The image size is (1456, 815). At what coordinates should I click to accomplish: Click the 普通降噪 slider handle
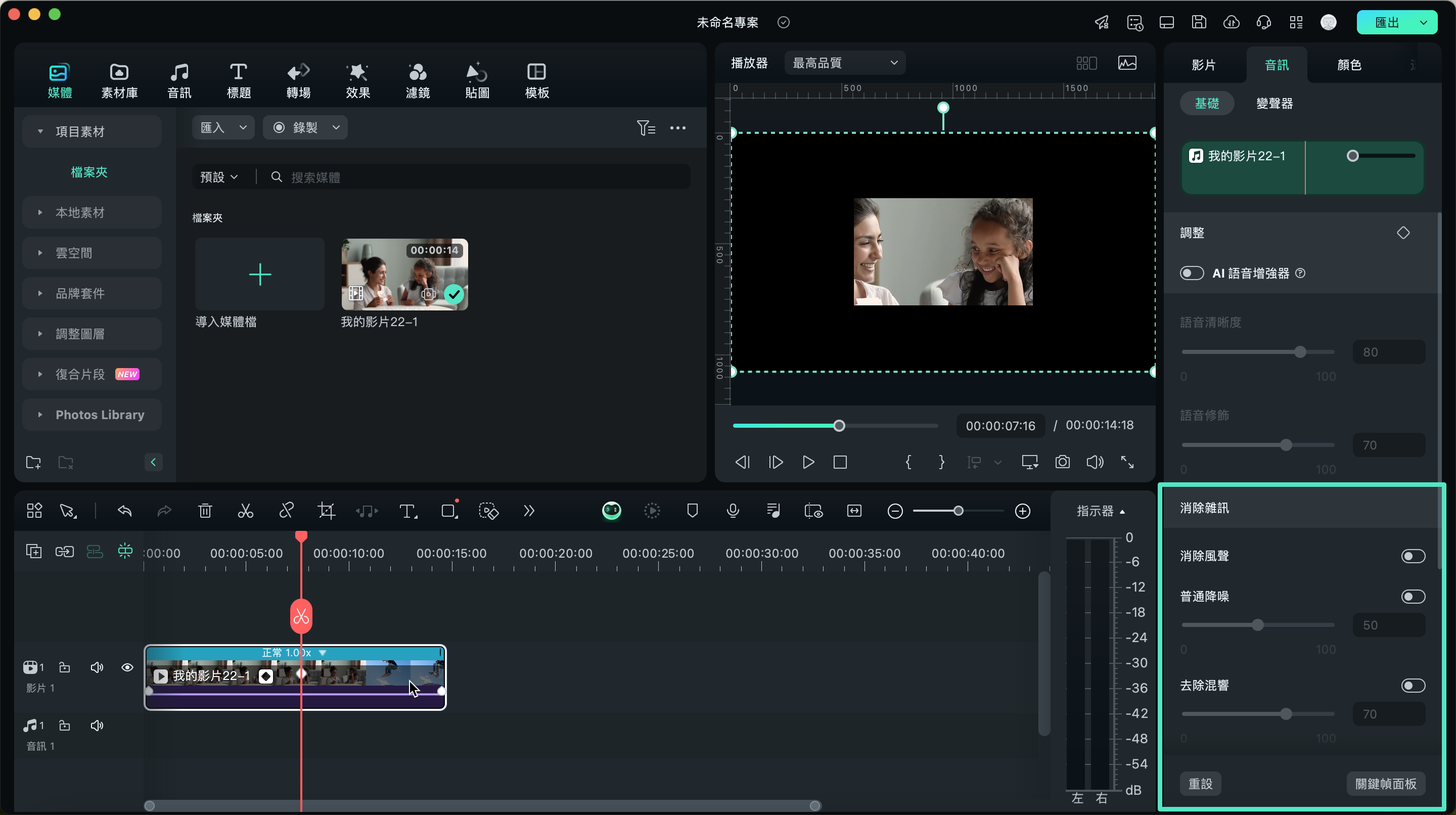tap(1257, 624)
